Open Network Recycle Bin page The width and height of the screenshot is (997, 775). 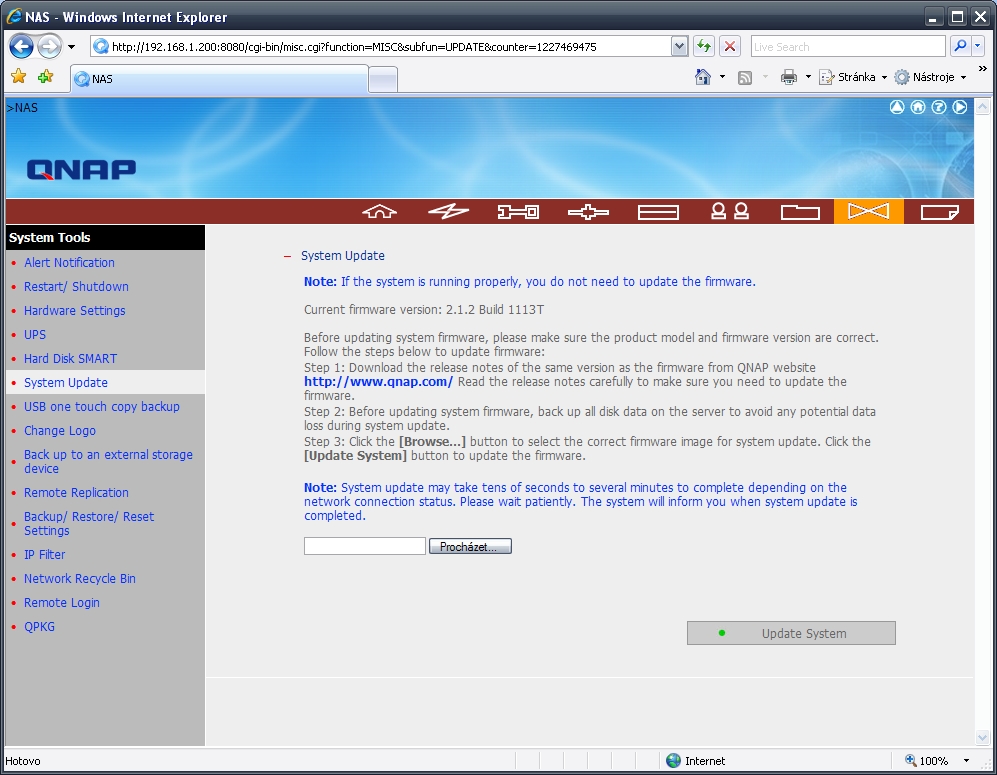79,579
